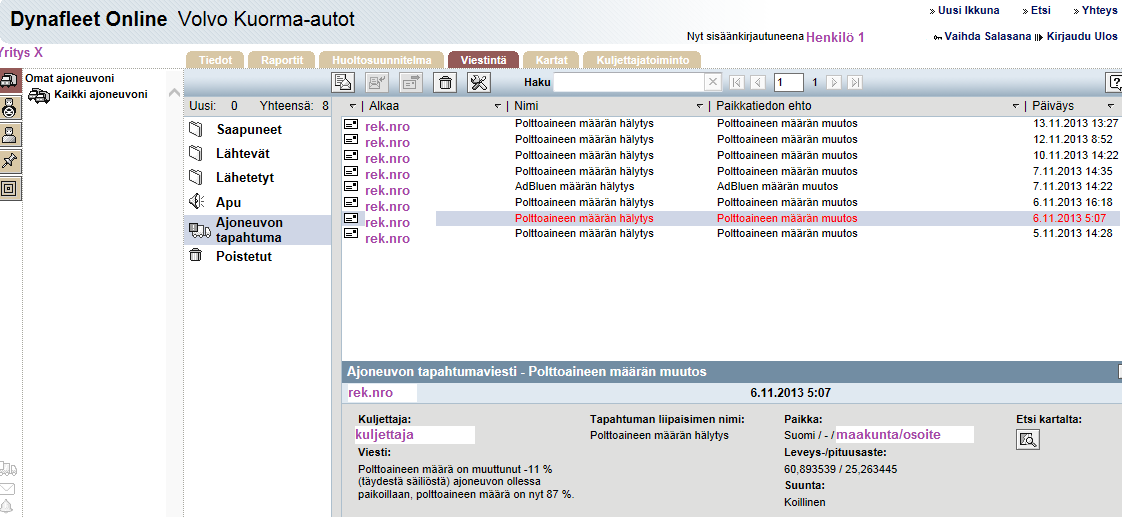The width and height of the screenshot is (1122, 517).
Task: Click the Vaihda Salasana link
Action: point(987,36)
